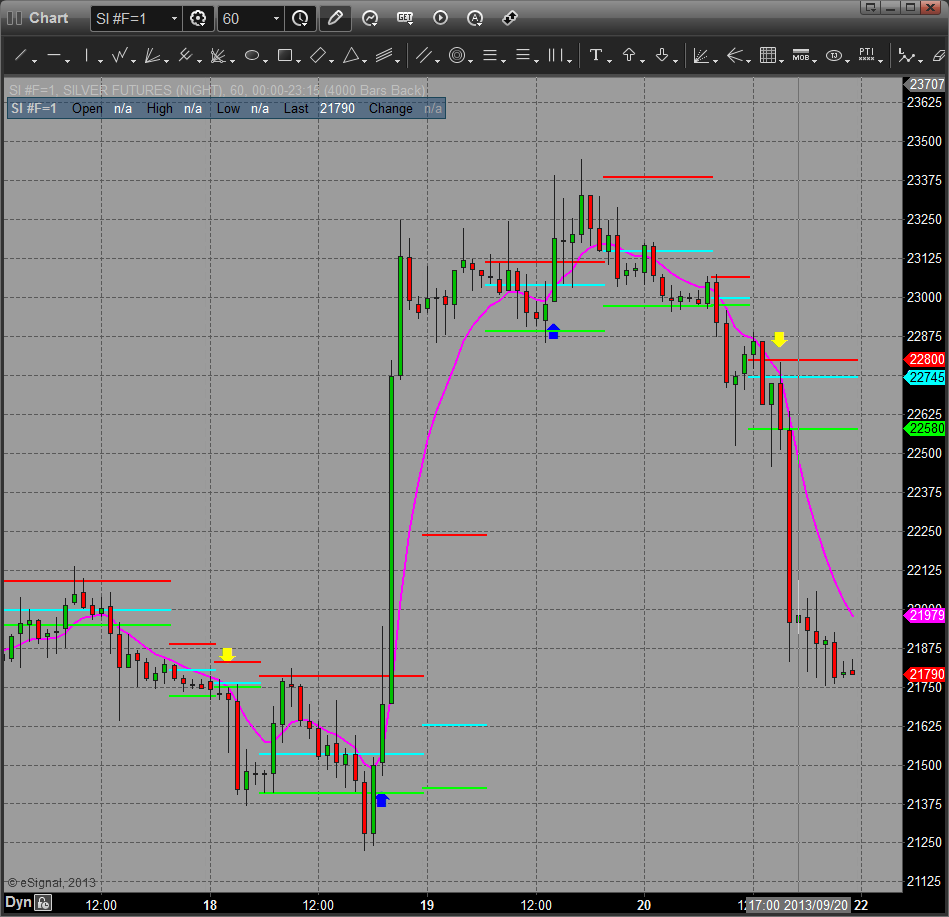Click the 22745 cyan price marker
The width and height of the screenshot is (949, 917).
point(925,377)
